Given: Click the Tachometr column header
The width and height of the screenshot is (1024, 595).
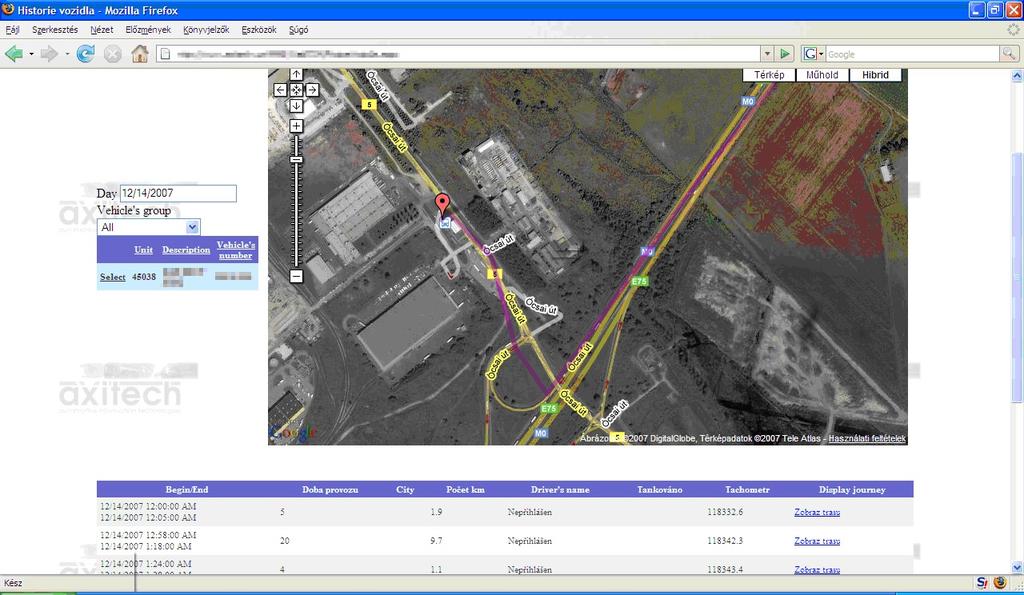Looking at the screenshot, I should tap(747, 490).
